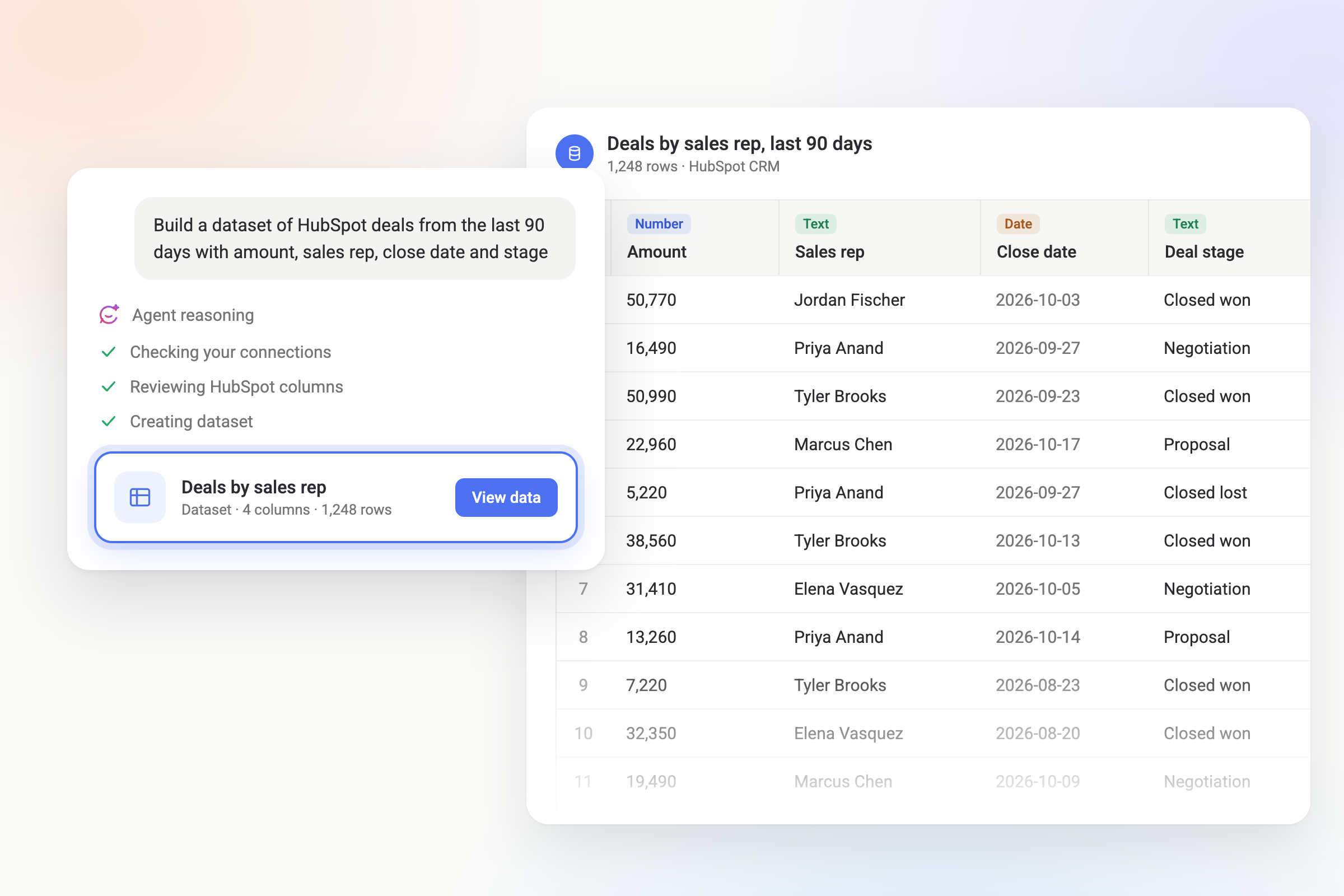Viewport: 1344px width, 896px height.
Task: Select Marcus Chen cell with amount 22,960
Action: (843, 444)
